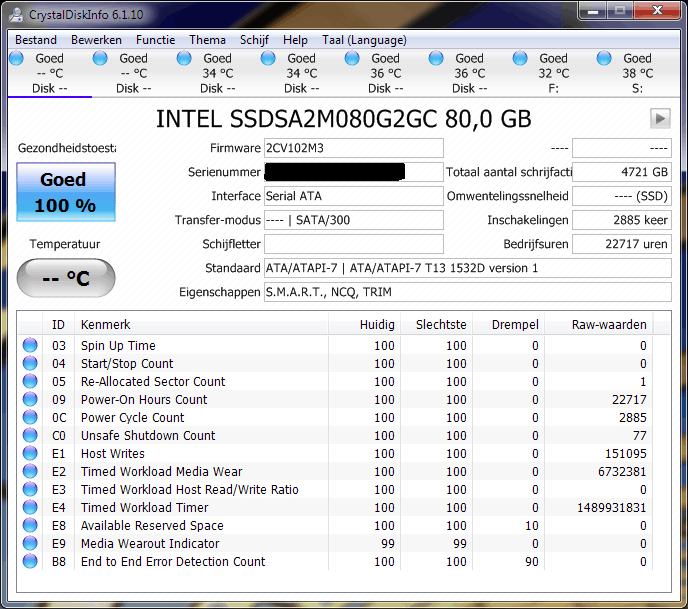Click the Goed 100 % health status button
688x609 pixels.
point(66,192)
